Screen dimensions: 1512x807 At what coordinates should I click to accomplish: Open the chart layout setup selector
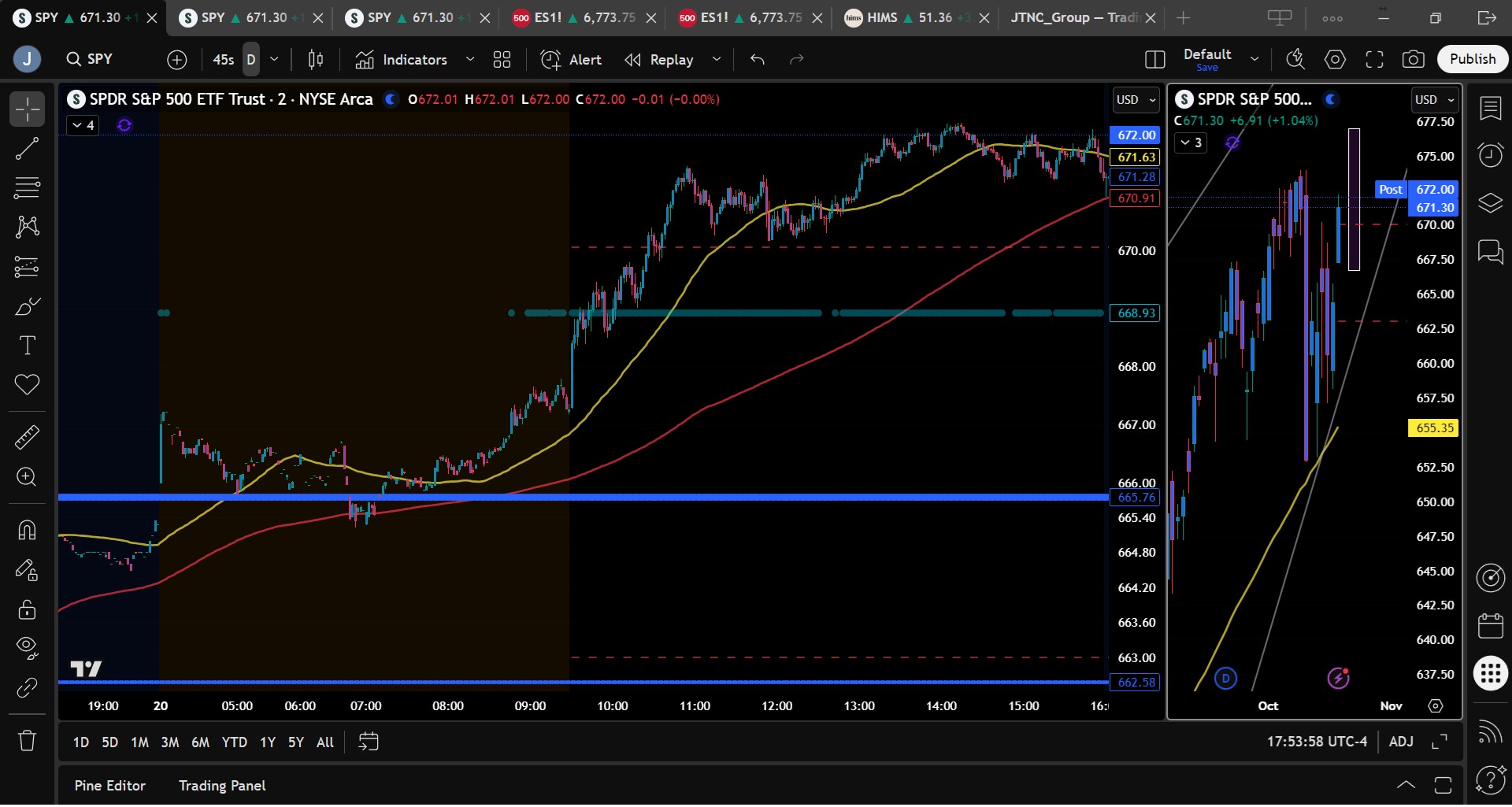pyautogui.click(x=1155, y=59)
